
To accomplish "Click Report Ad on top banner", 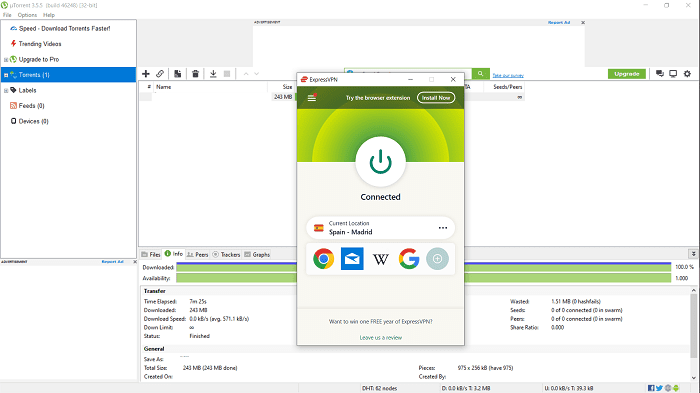I will pos(559,22).
